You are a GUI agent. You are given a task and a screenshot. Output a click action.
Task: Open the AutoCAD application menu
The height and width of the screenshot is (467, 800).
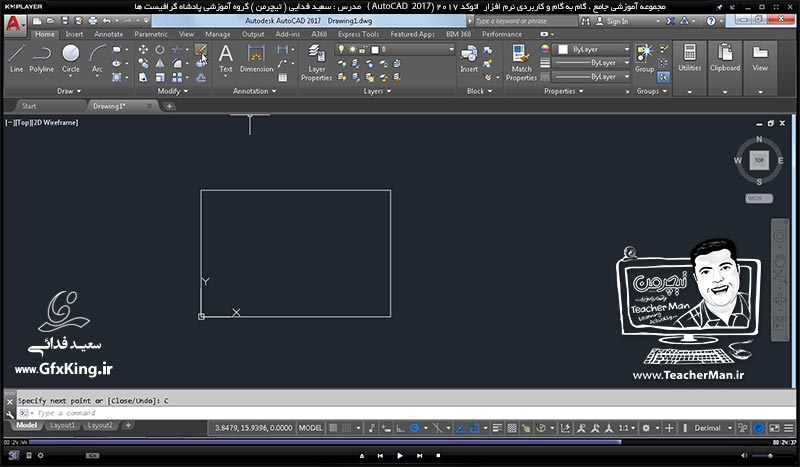14,24
